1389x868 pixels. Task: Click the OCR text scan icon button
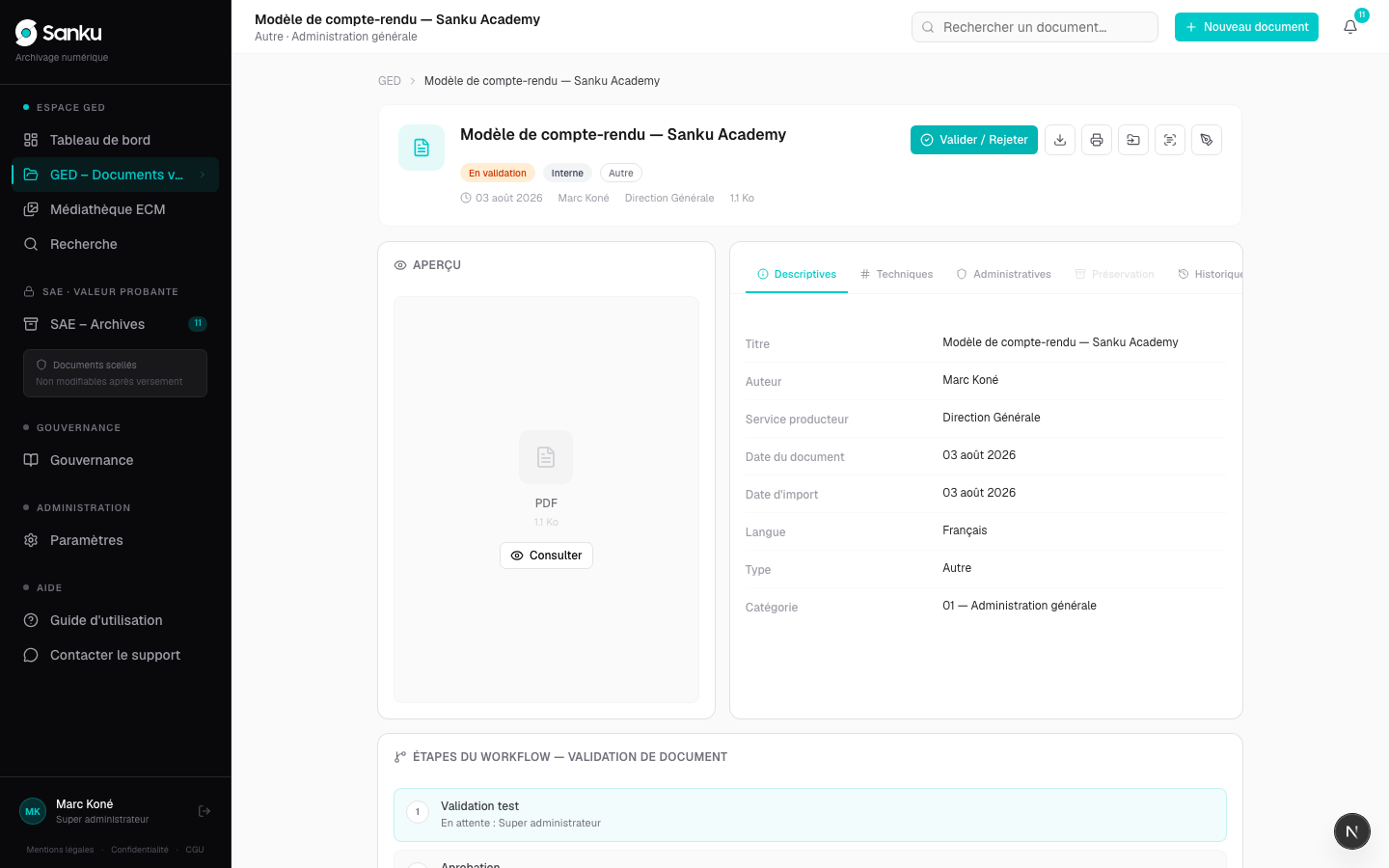(x=1170, y=140)
